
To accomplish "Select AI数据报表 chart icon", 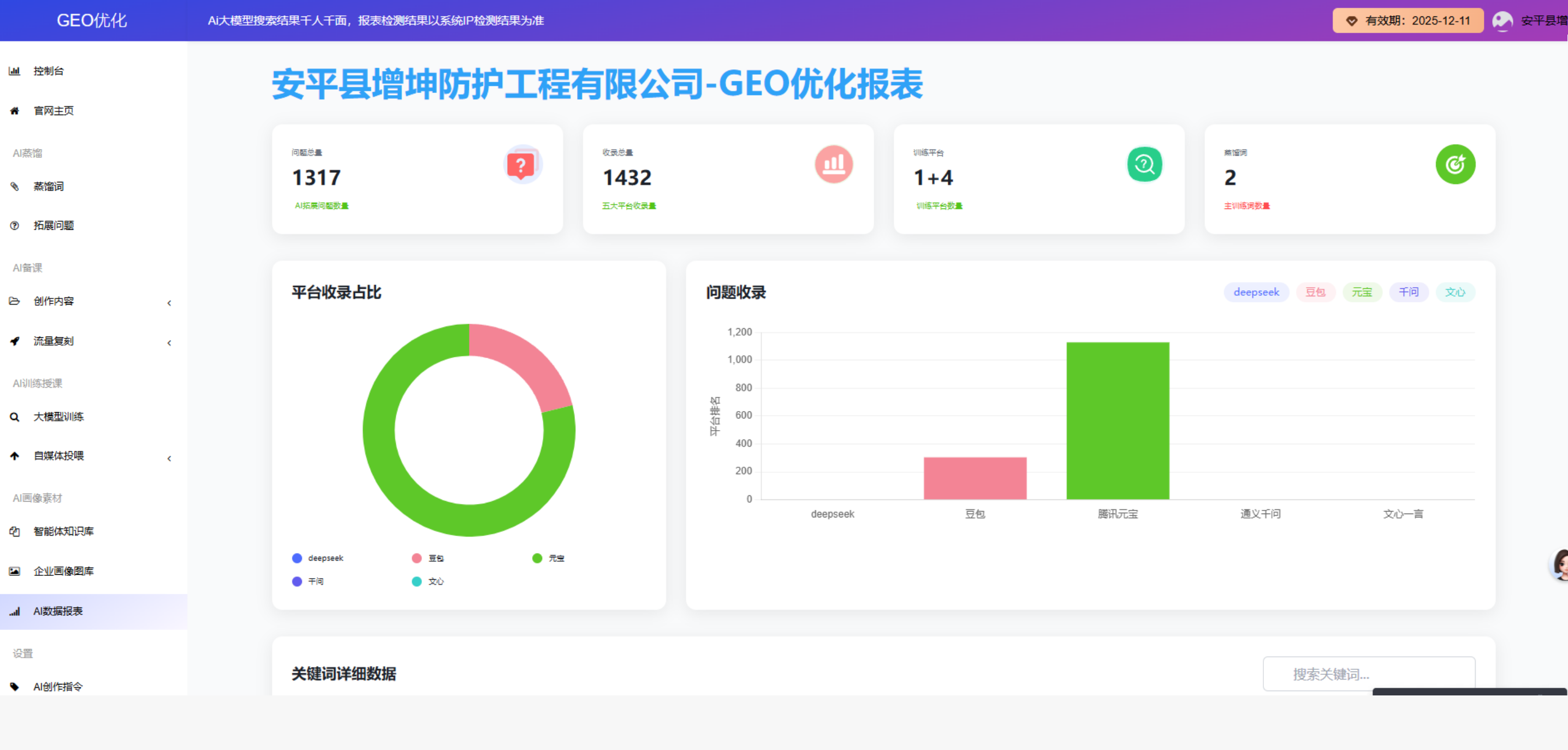I will pyautogui.click(x=15, y=611).
